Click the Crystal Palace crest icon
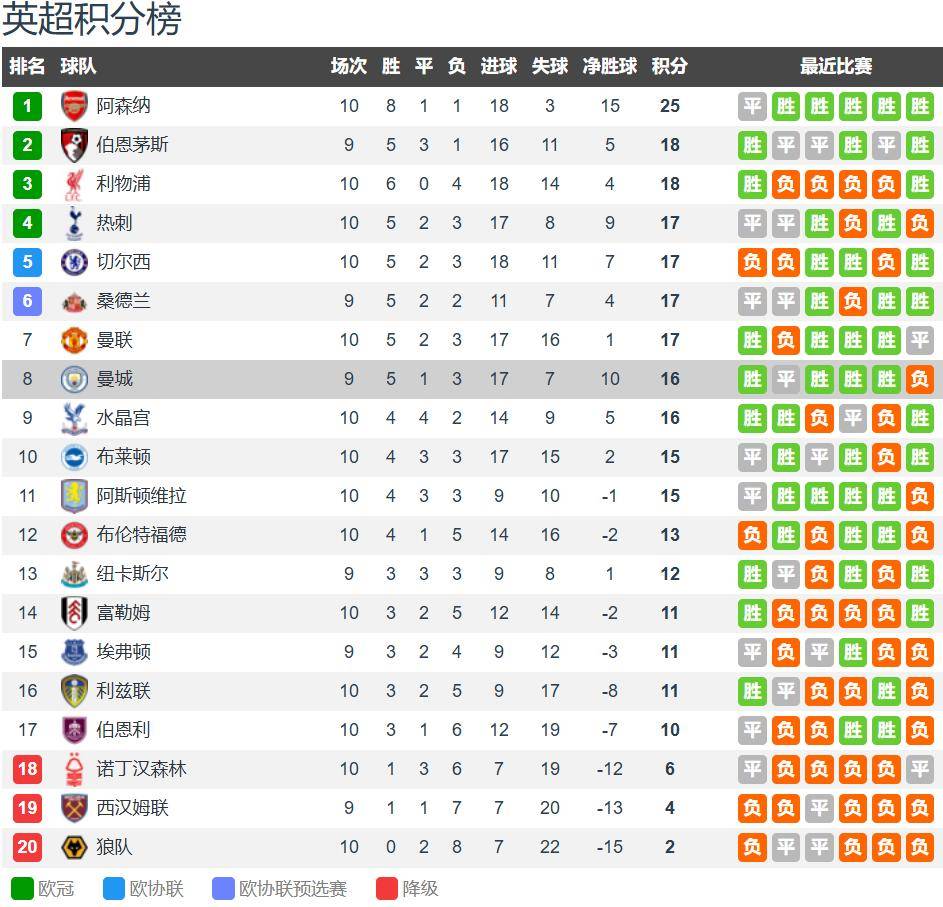 [74, 418]
